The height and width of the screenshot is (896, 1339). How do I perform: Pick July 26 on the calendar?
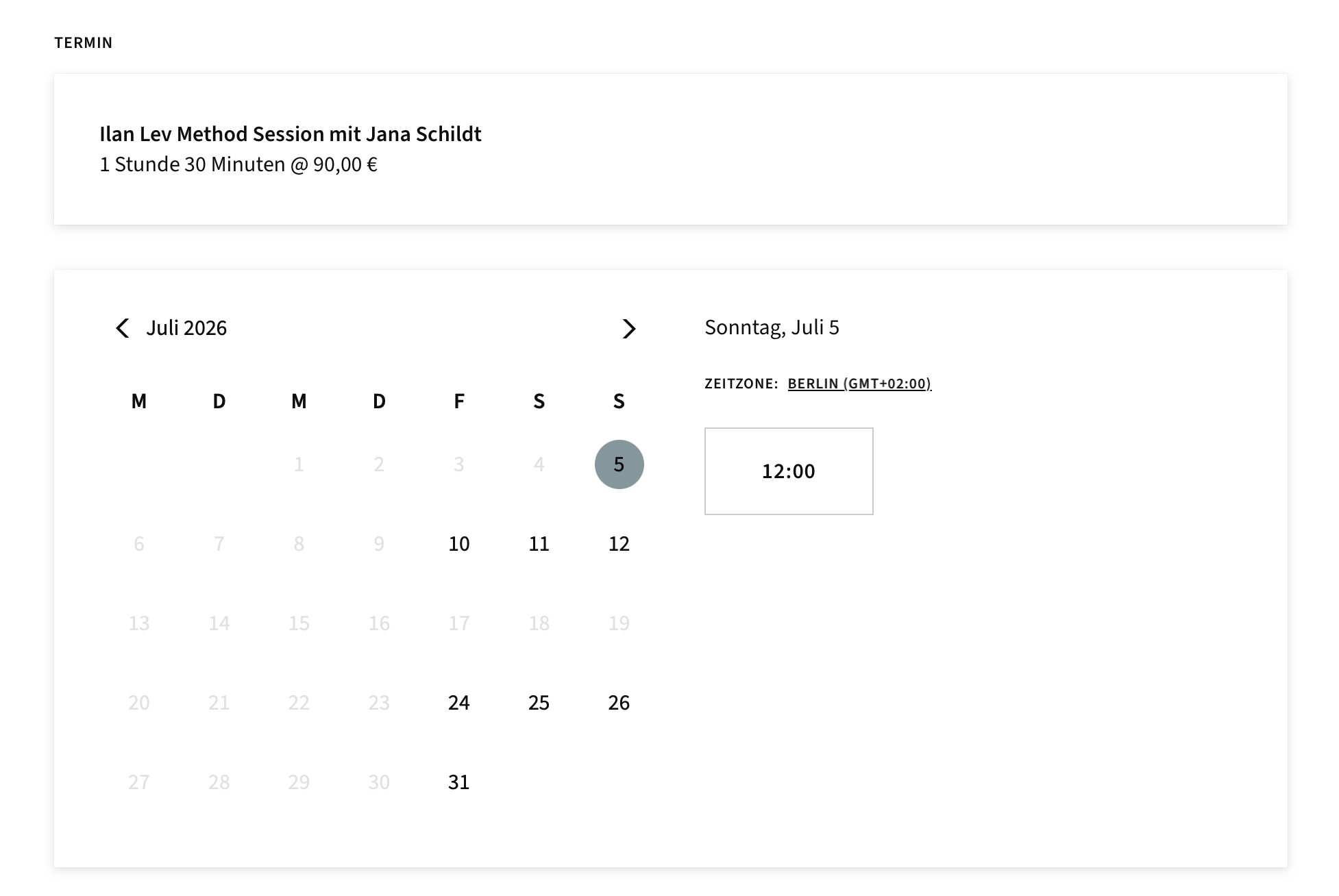point(619,703)
